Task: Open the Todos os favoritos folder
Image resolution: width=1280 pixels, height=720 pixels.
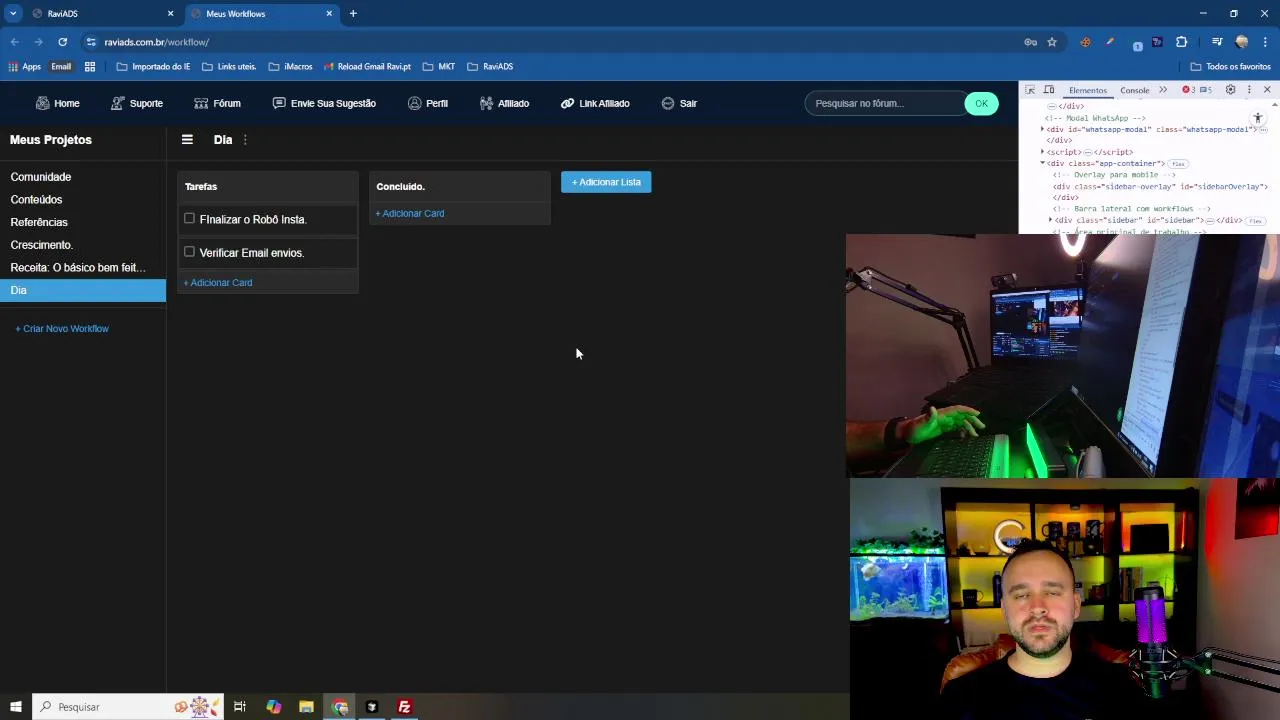Action: pyautogui.click(x=1230, y=67)
